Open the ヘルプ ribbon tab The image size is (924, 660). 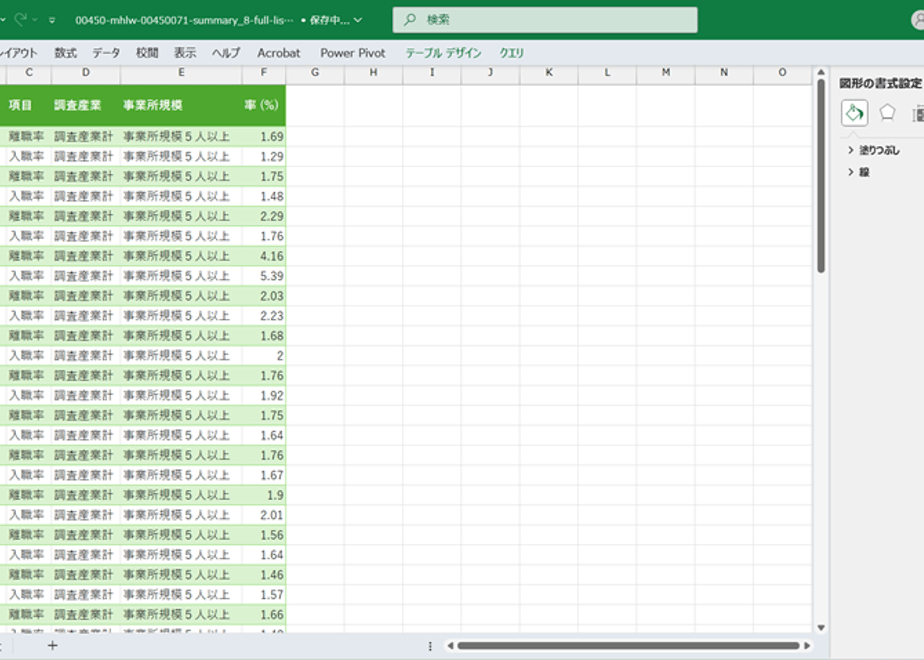226,53
